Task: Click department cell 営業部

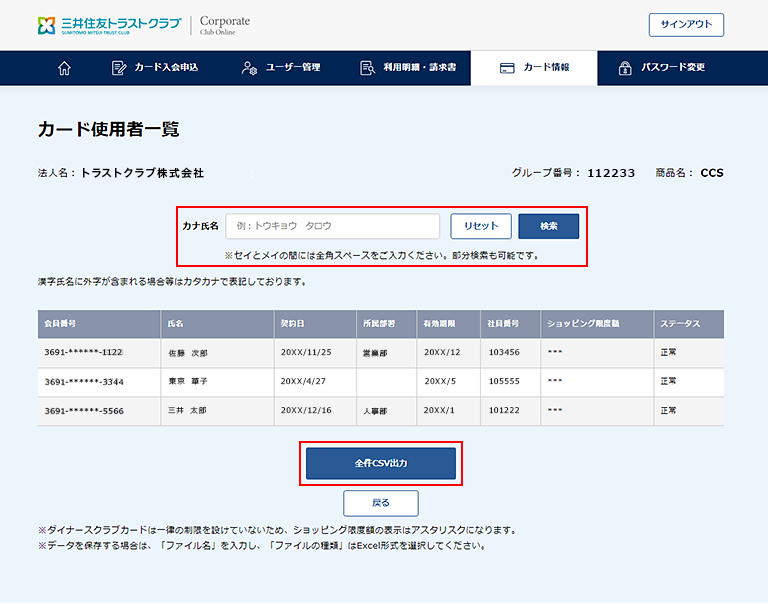Action: click(375, 353)
